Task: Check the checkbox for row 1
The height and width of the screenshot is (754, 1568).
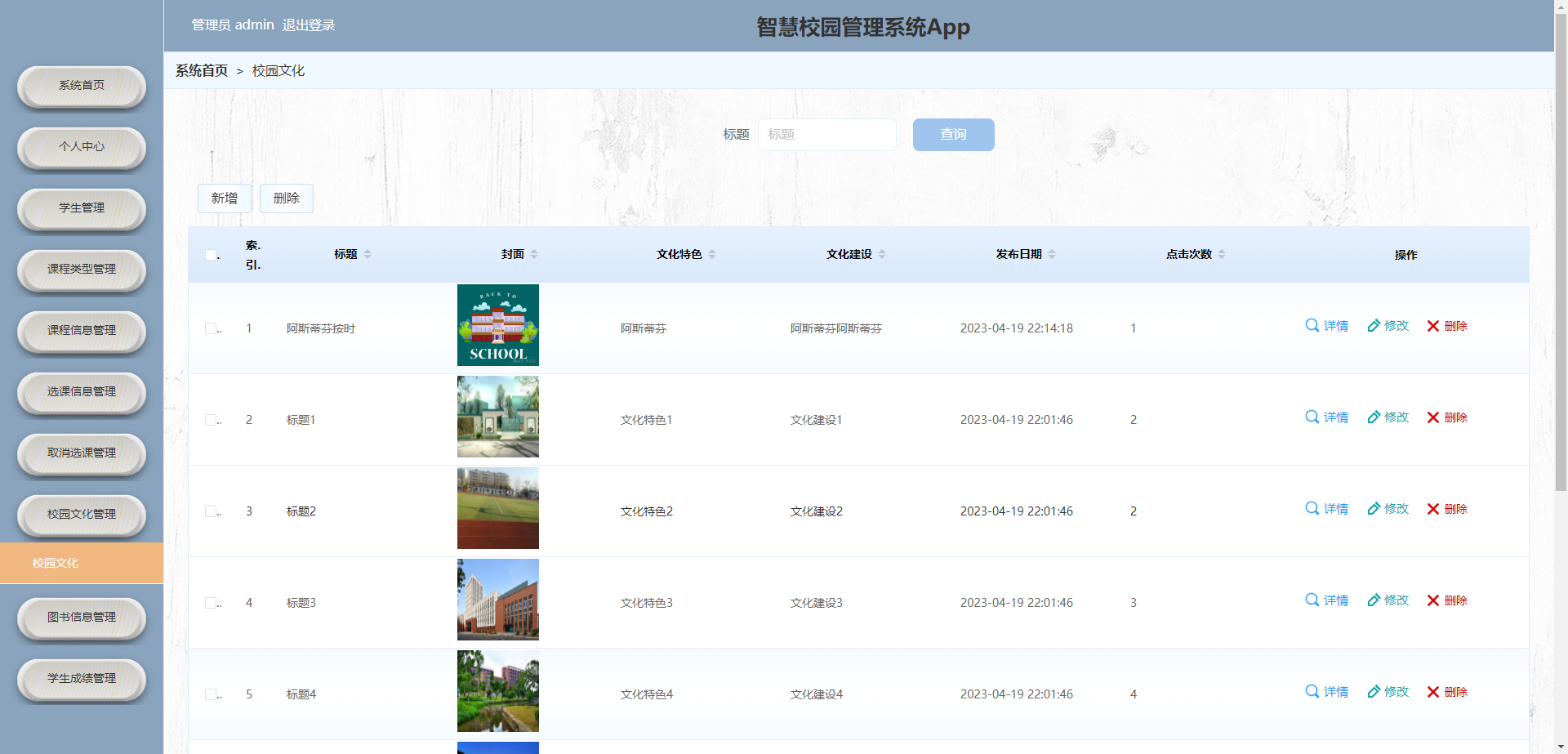Action: click(212, 328)
